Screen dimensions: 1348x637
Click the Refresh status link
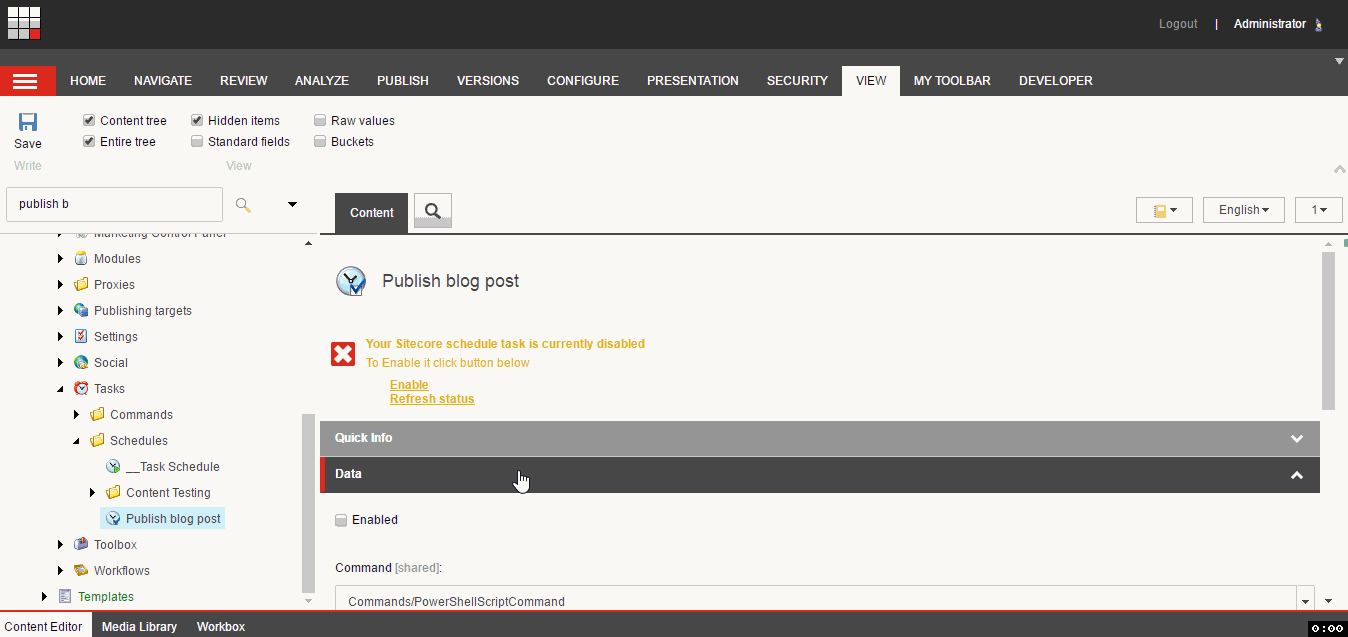pyautogui.click(x=432, y=399)
